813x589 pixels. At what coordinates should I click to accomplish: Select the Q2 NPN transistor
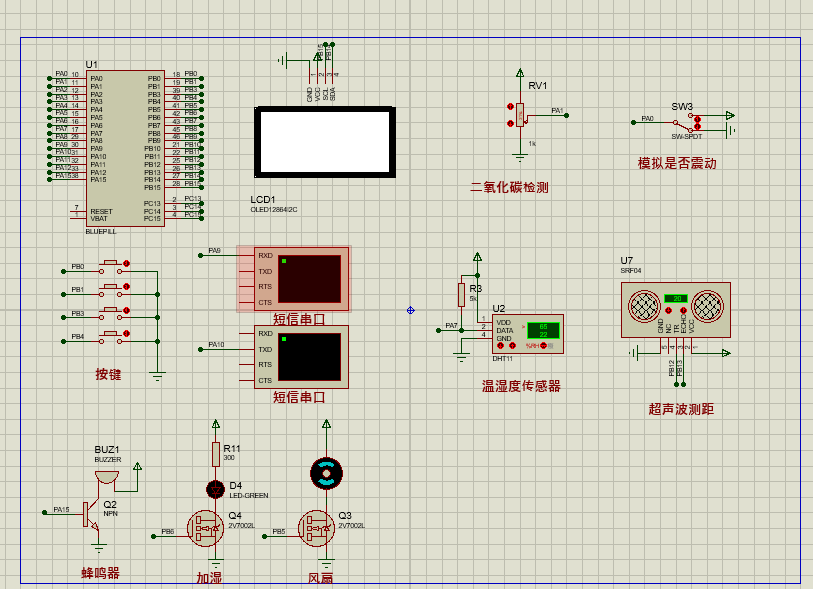point(90,515)
